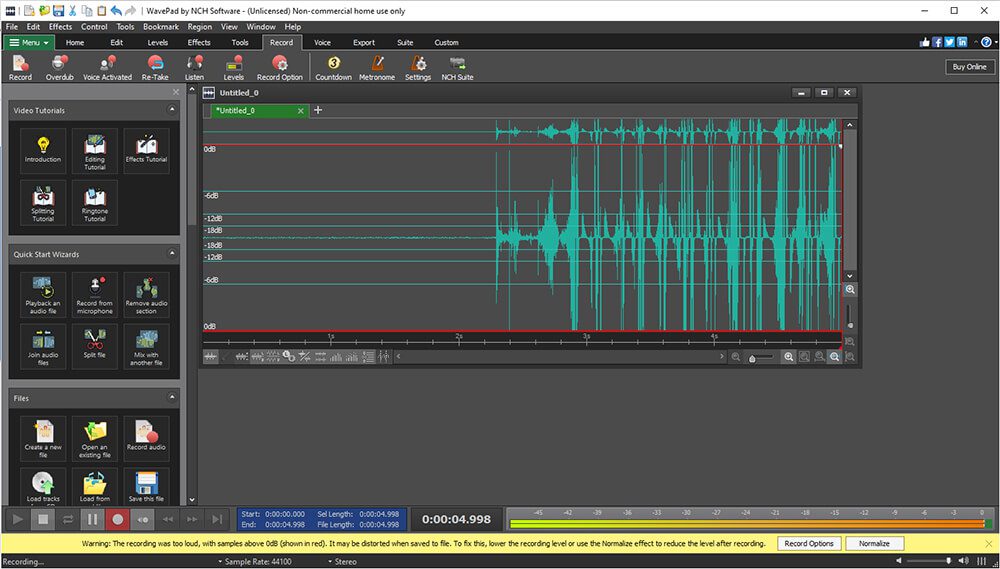Screen dimensions: 1000x569
Task: Switch to the Voice ribbon tab
Action: (x=322, y=43)
